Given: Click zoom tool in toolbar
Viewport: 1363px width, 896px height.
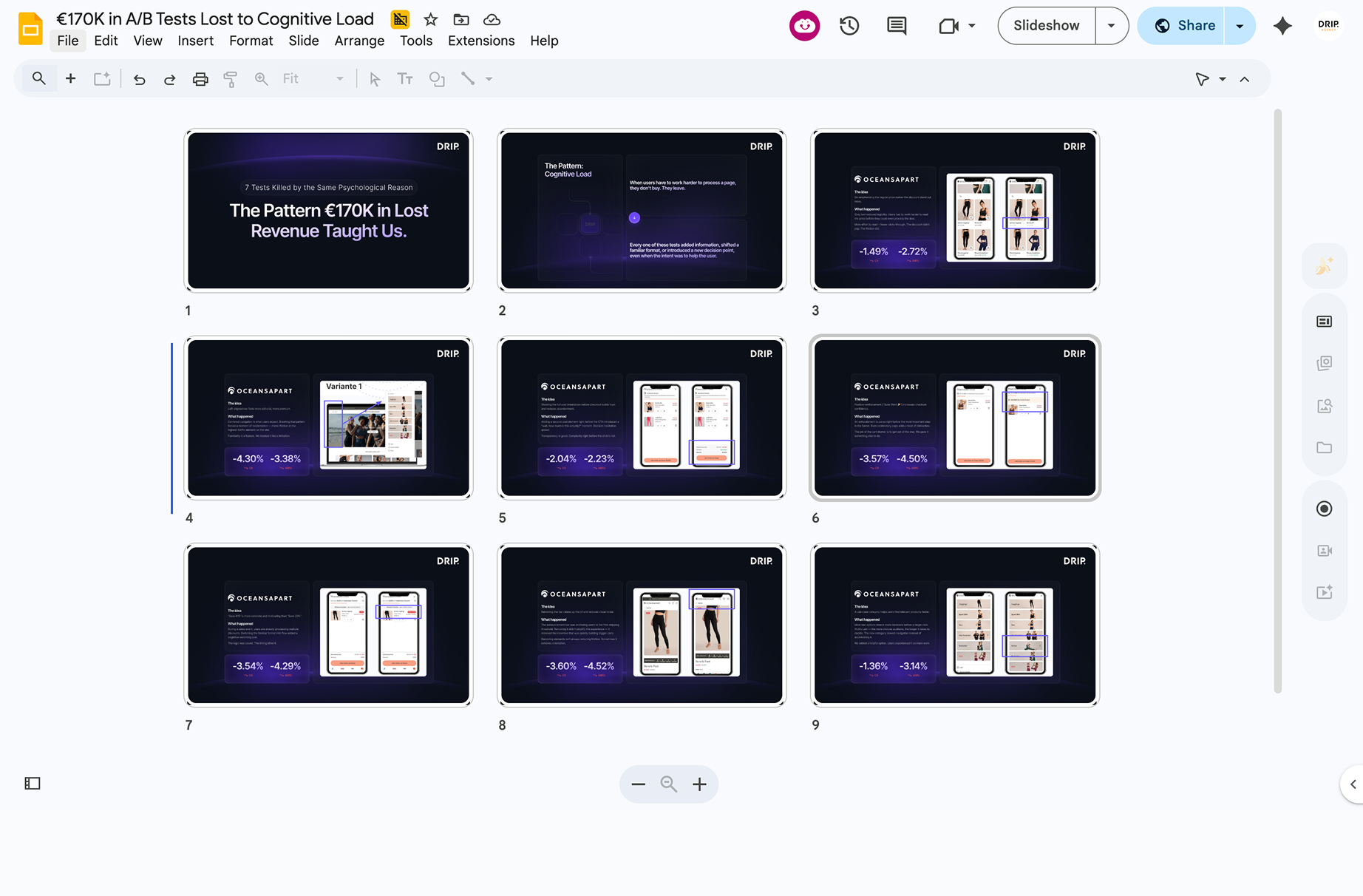Looking at the screenshot, I should coord(261,79).
